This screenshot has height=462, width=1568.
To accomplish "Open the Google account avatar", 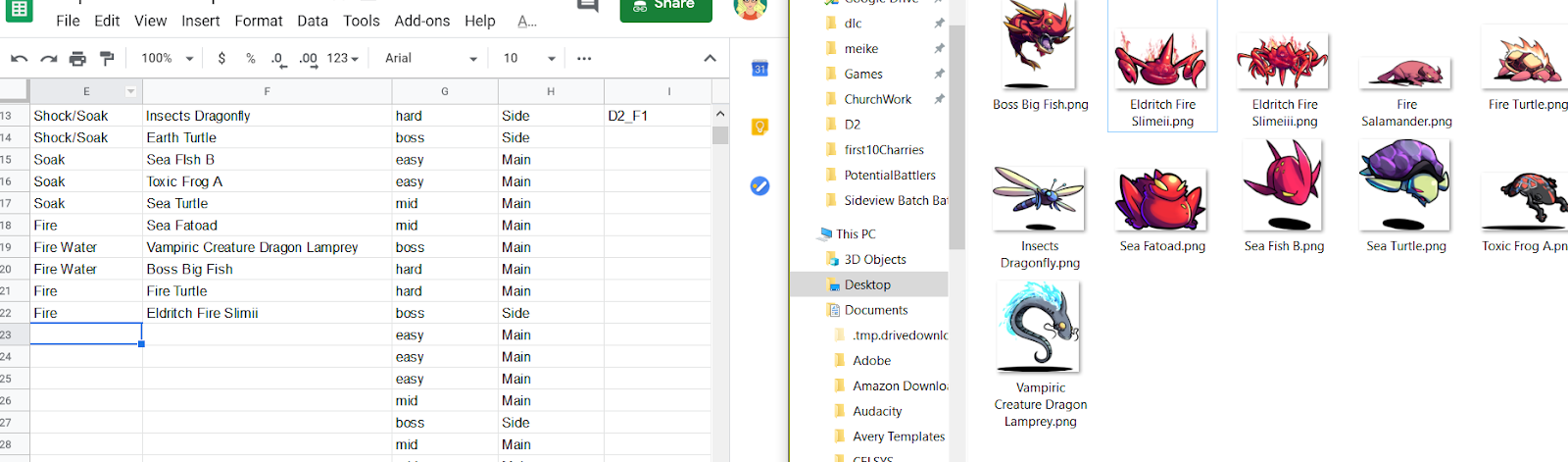I will click(750, 8).
